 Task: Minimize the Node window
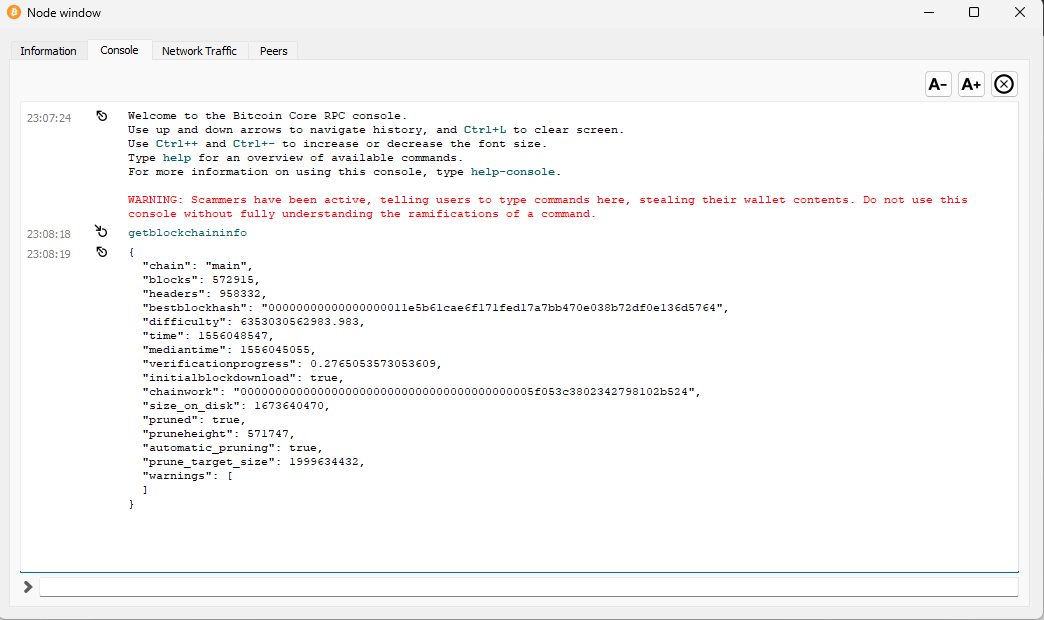coord(929,13)
